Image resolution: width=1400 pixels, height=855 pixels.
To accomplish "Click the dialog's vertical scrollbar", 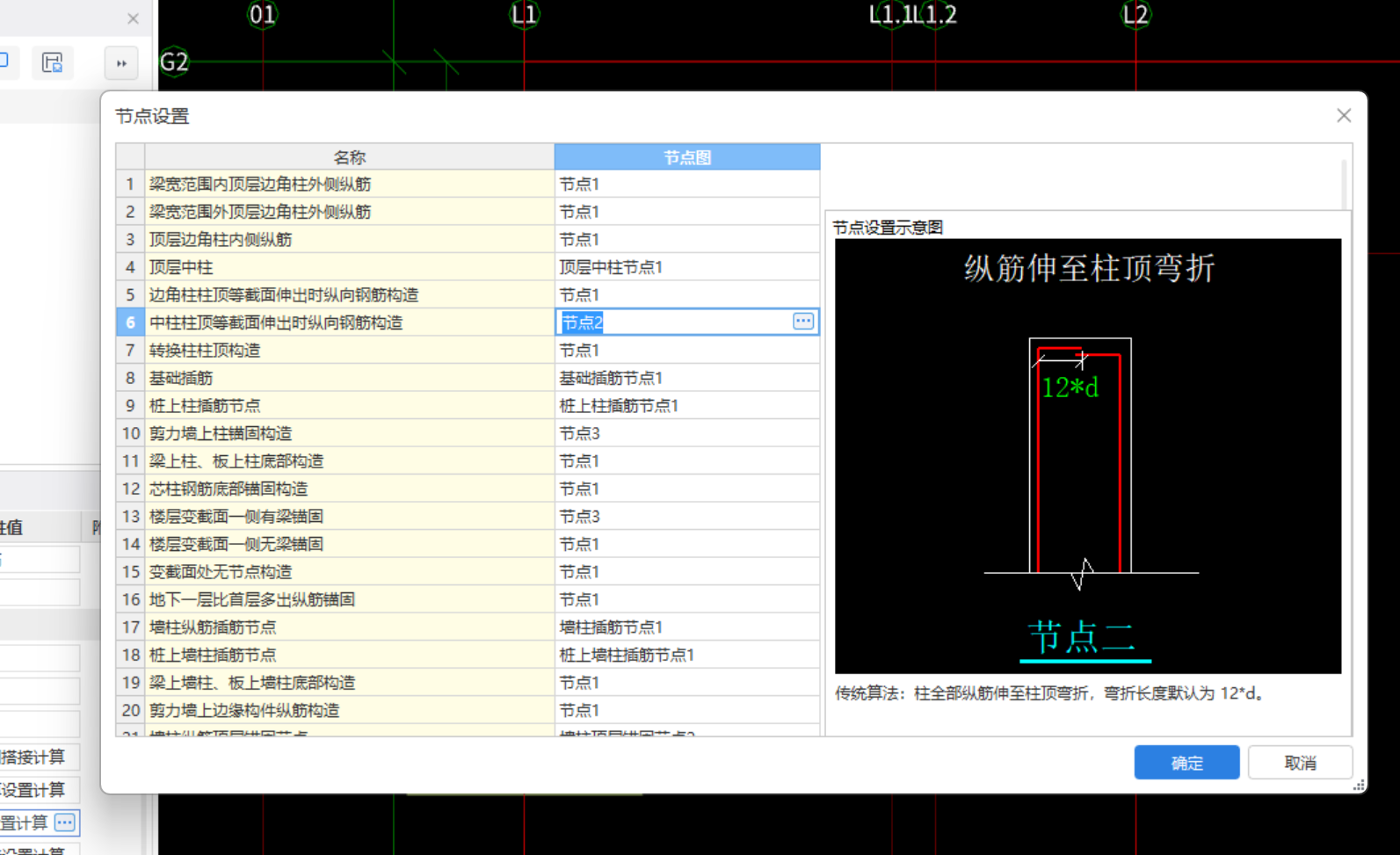I will pos(1344,183).
